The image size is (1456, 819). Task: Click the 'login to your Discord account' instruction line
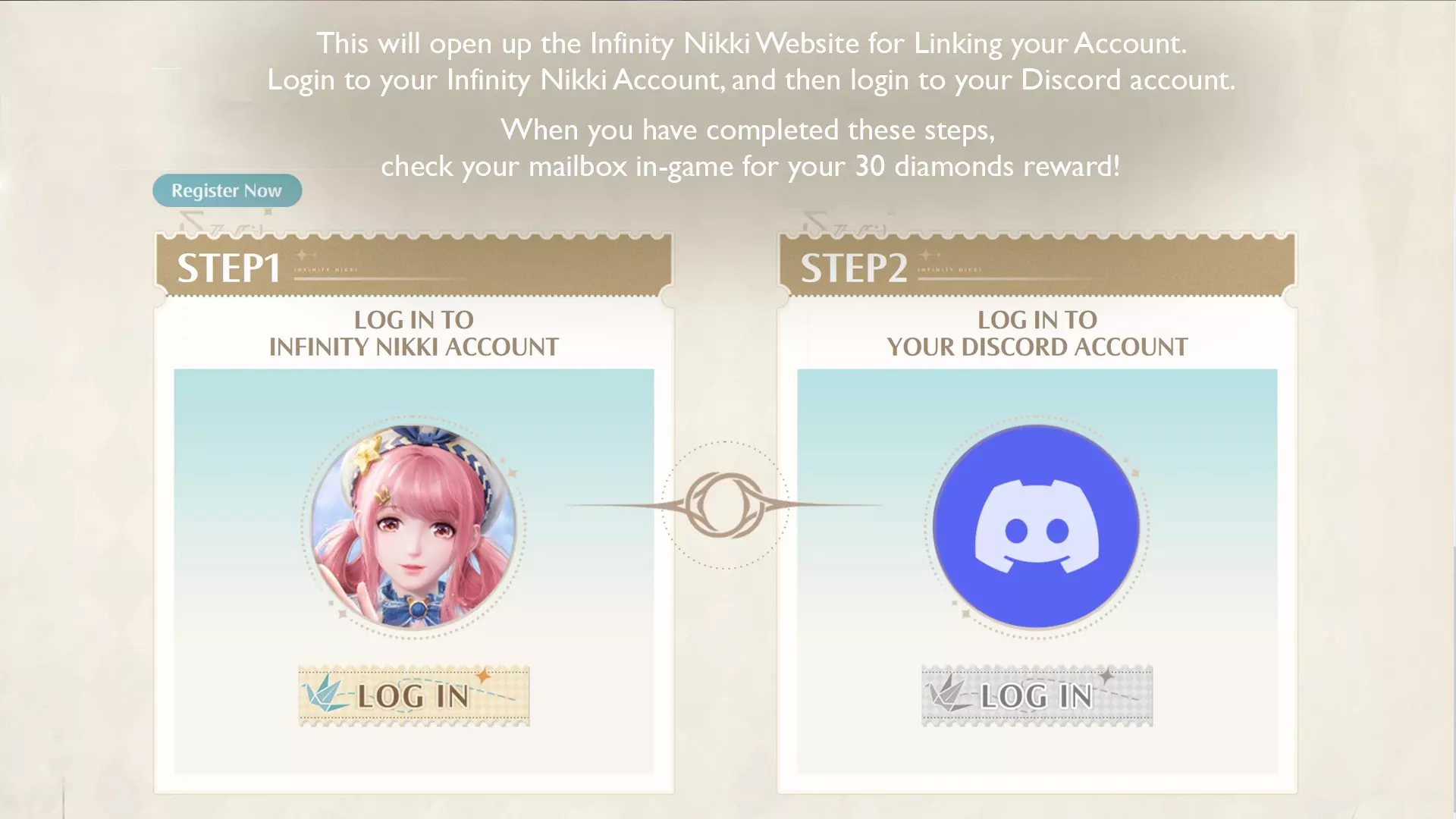[752, 80]
